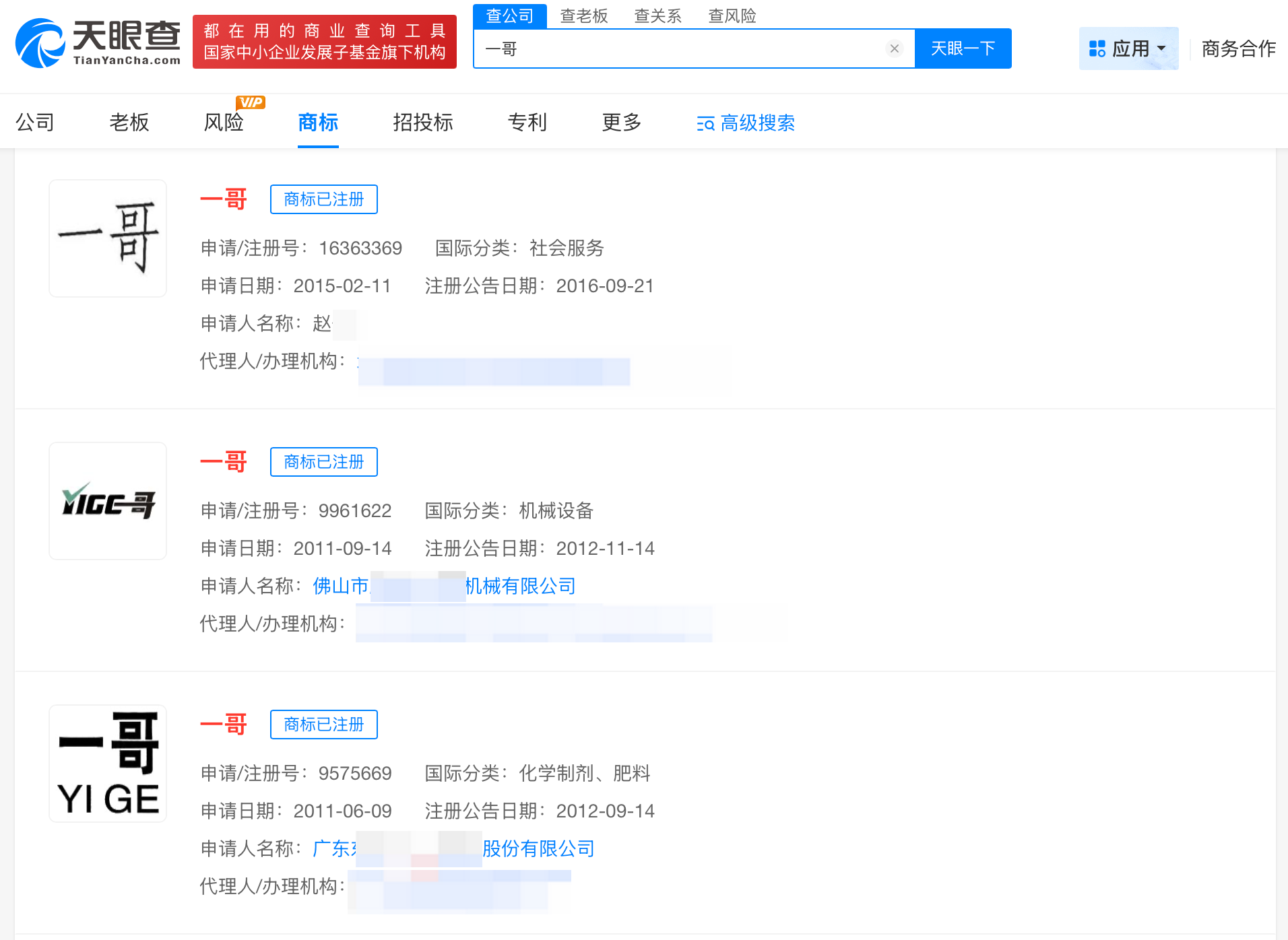
Task: Switch to 查关系 search tab
Action: (657, 15)
